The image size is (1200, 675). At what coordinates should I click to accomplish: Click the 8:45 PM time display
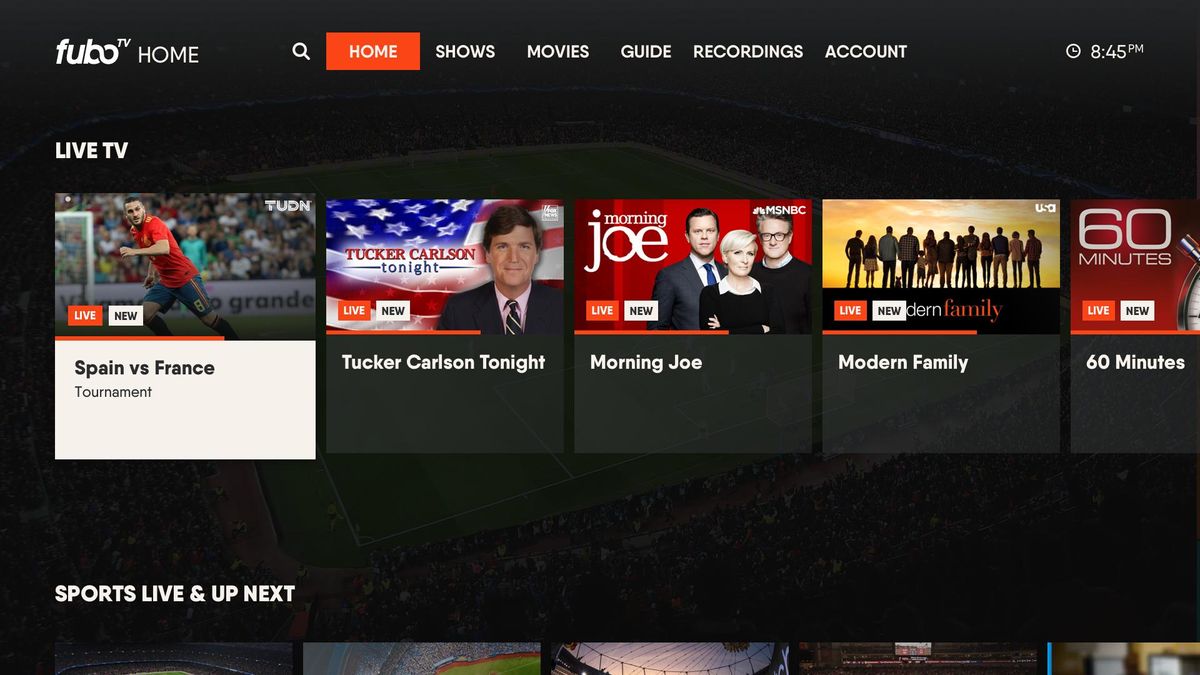[1117, 51]
